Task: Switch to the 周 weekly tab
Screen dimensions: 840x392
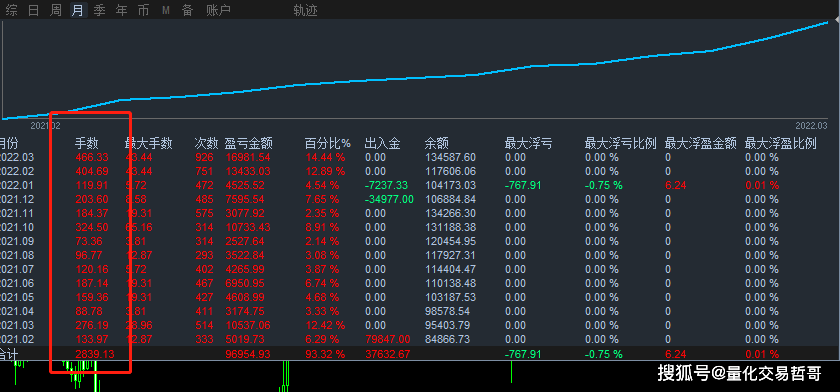Action: point(56,11)
